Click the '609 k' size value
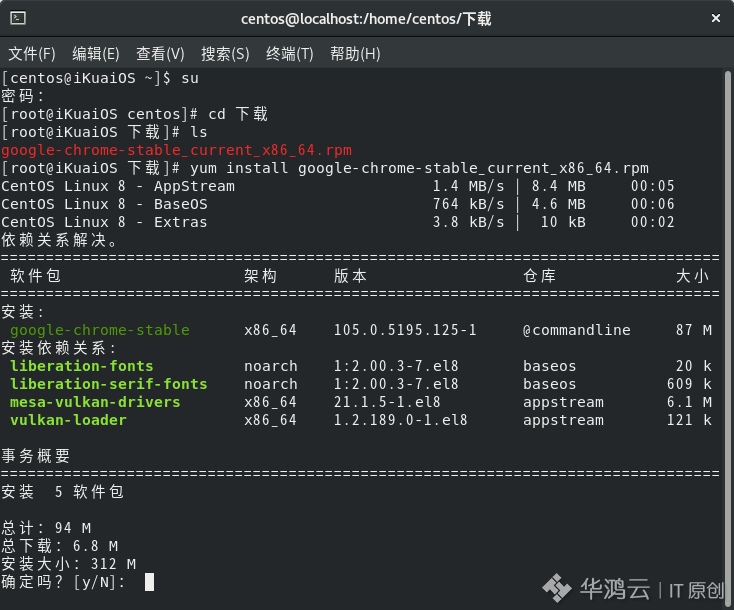Screen dimensions: 734x610 point(690,384)
